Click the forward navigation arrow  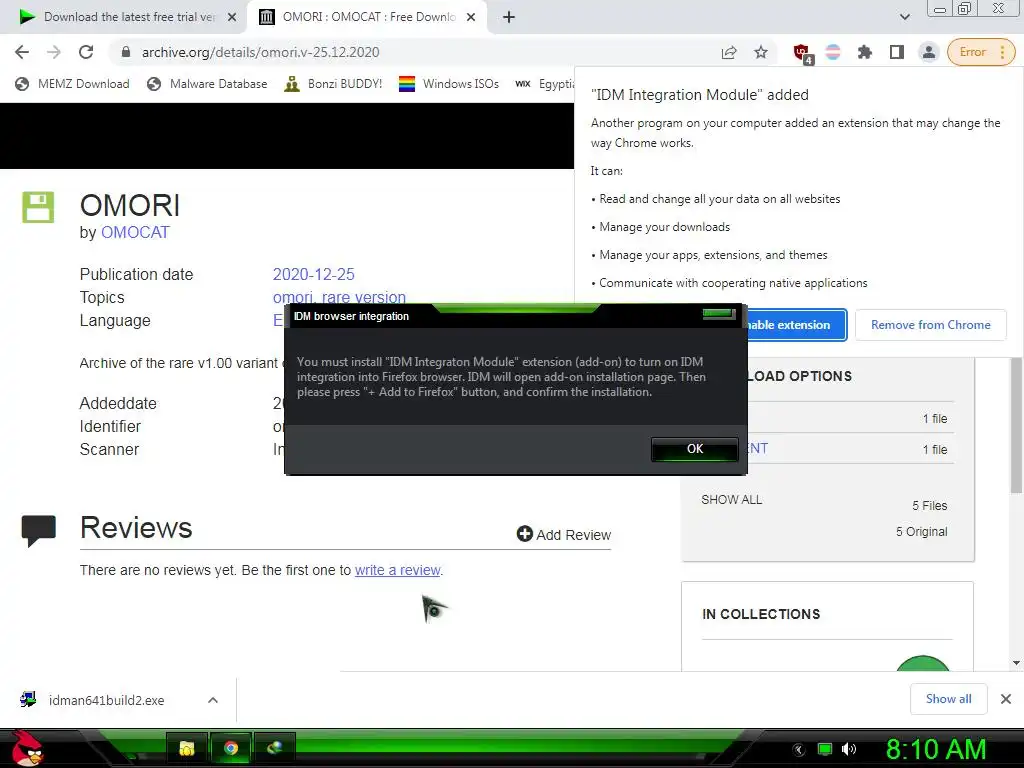[x=54, y=52]
